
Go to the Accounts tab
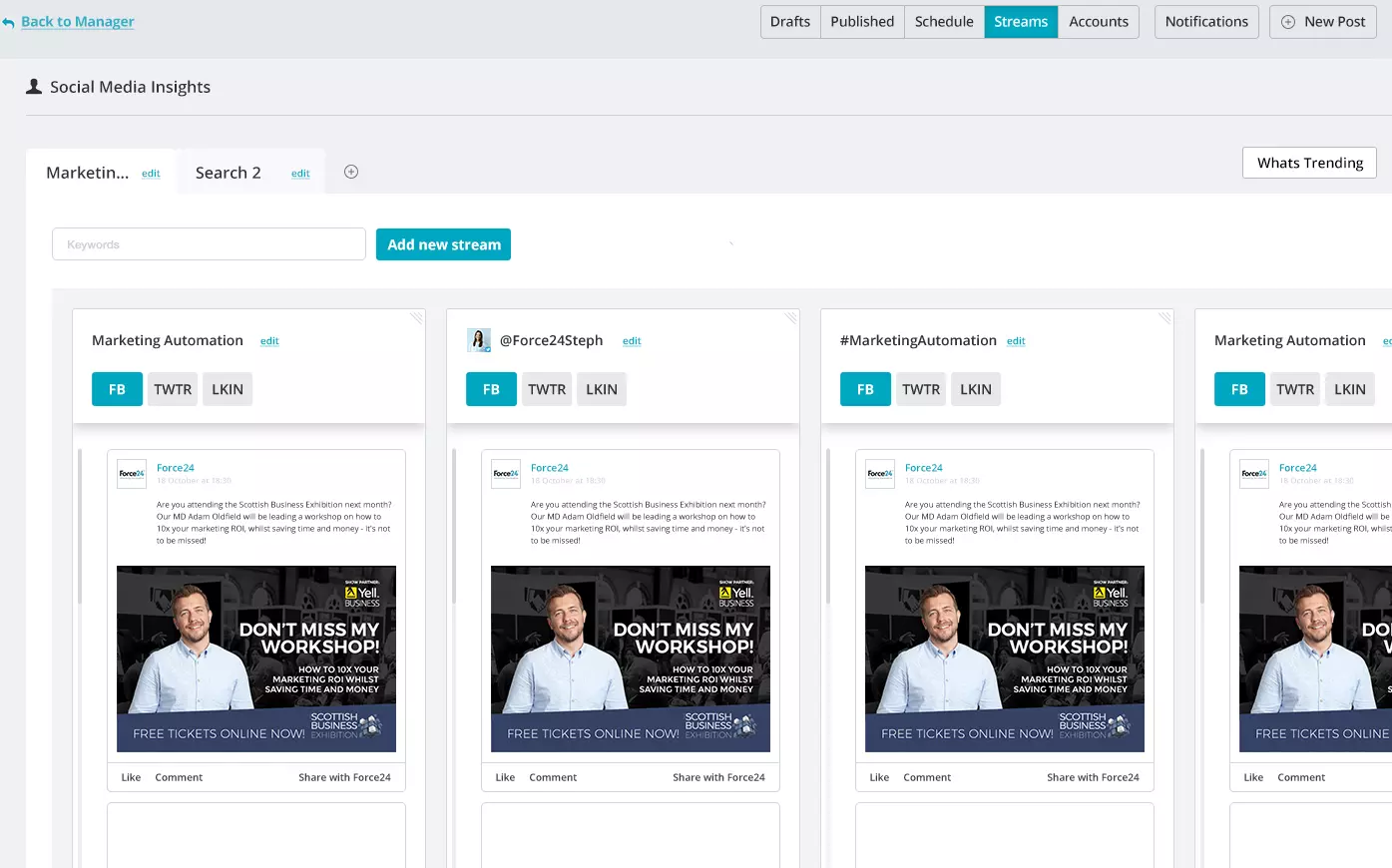pos(1099,22)
